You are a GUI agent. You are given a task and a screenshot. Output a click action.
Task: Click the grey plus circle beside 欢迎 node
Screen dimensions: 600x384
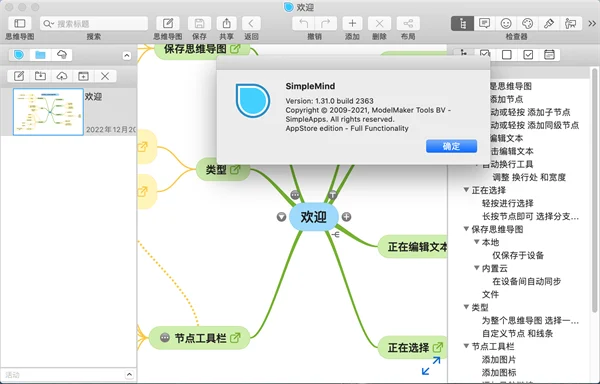[346, 217]
